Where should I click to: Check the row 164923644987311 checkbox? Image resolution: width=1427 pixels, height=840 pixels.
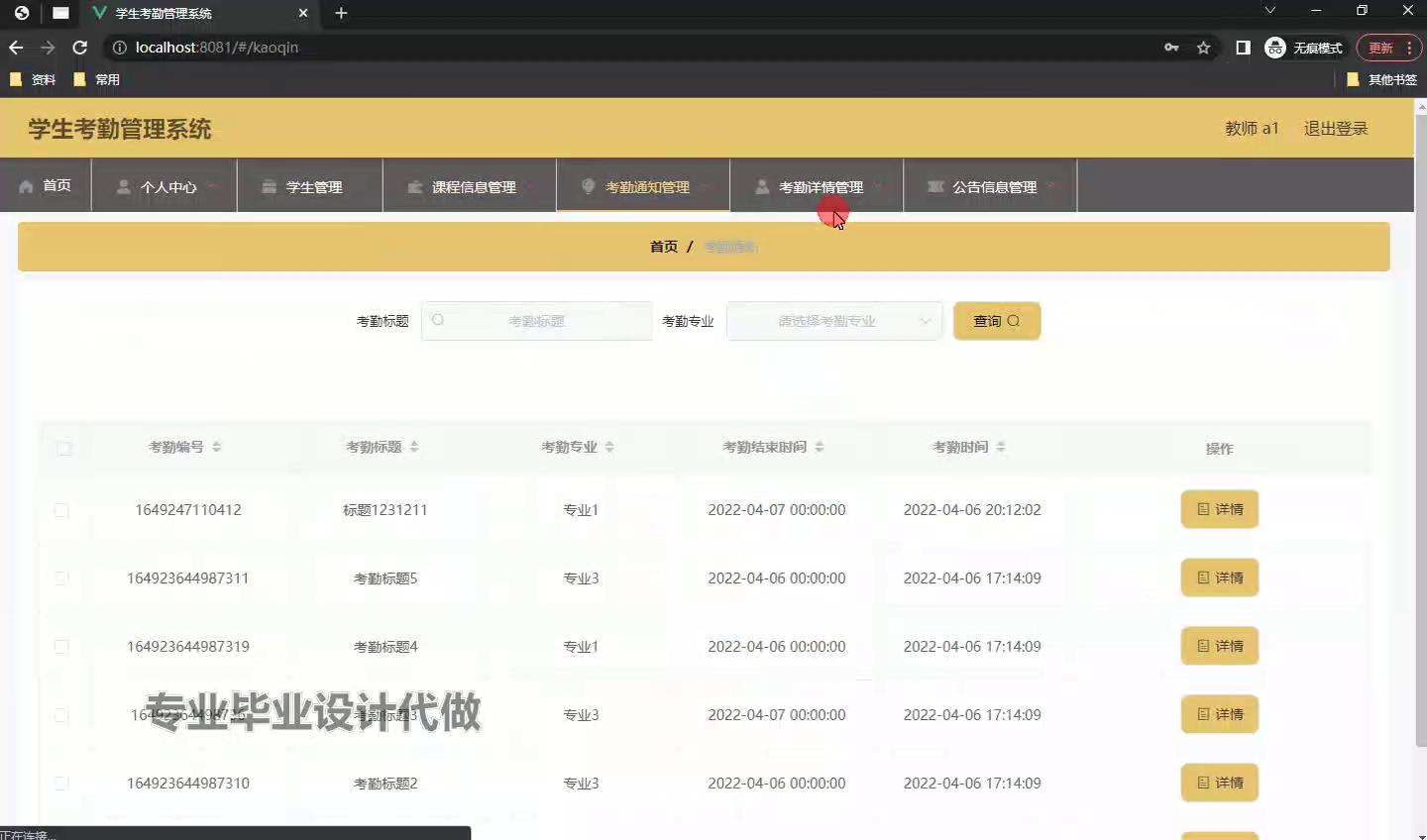(x=61, y=578)
